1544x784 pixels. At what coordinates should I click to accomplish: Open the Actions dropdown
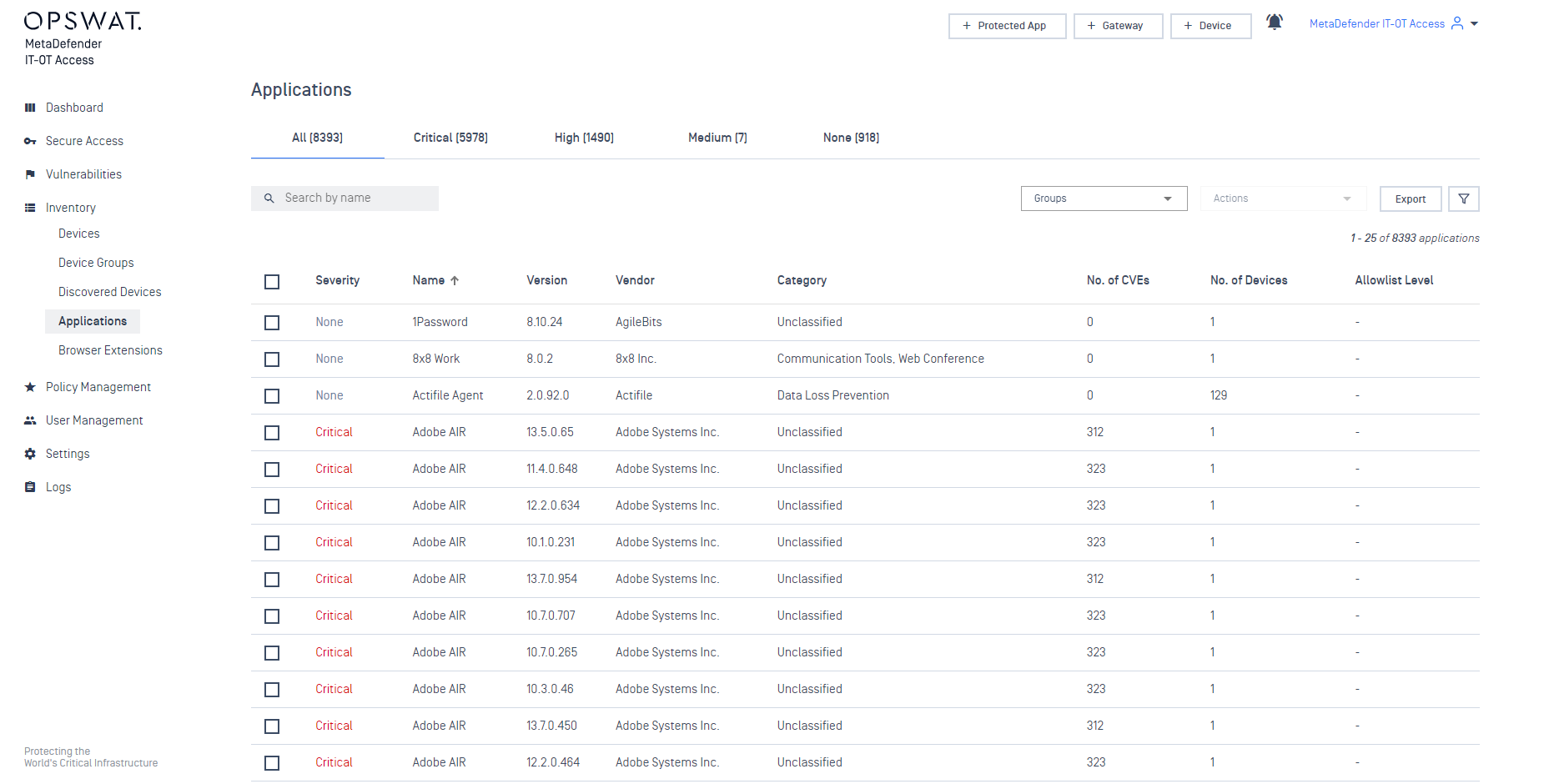1283,199
